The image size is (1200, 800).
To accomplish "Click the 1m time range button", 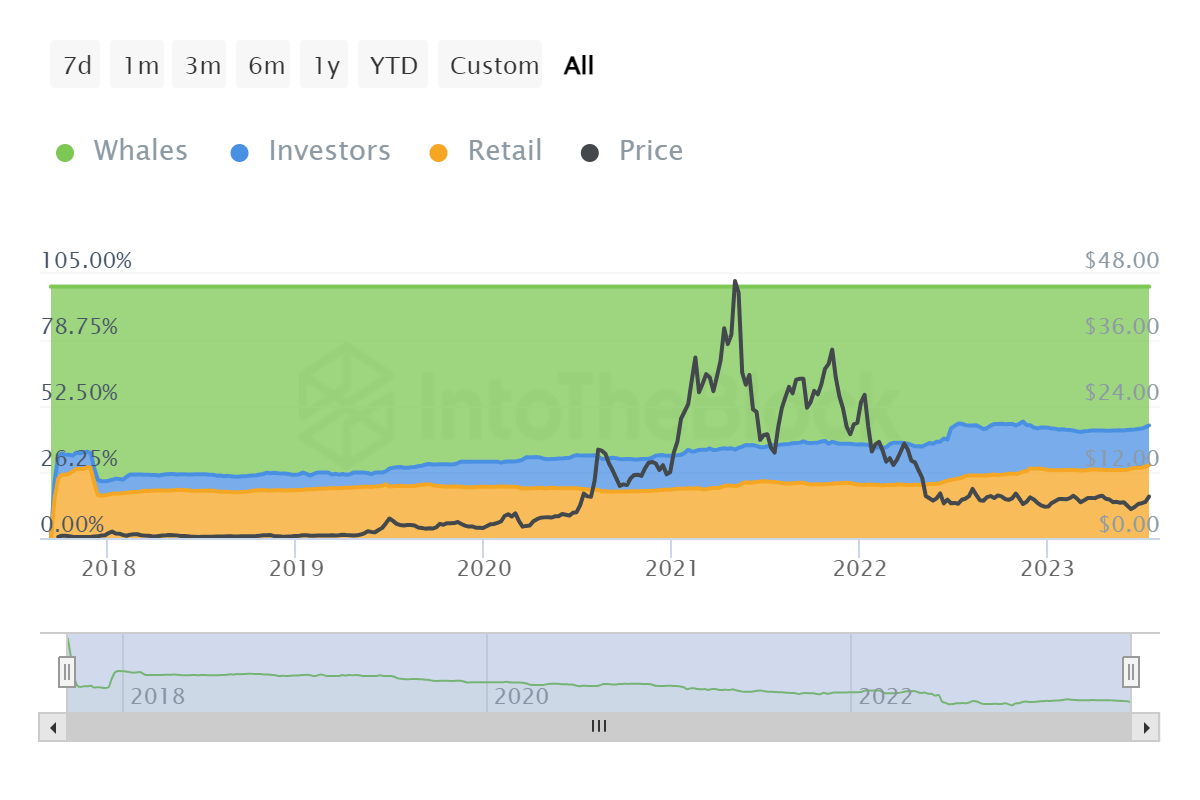I will [x=137, y=64].
